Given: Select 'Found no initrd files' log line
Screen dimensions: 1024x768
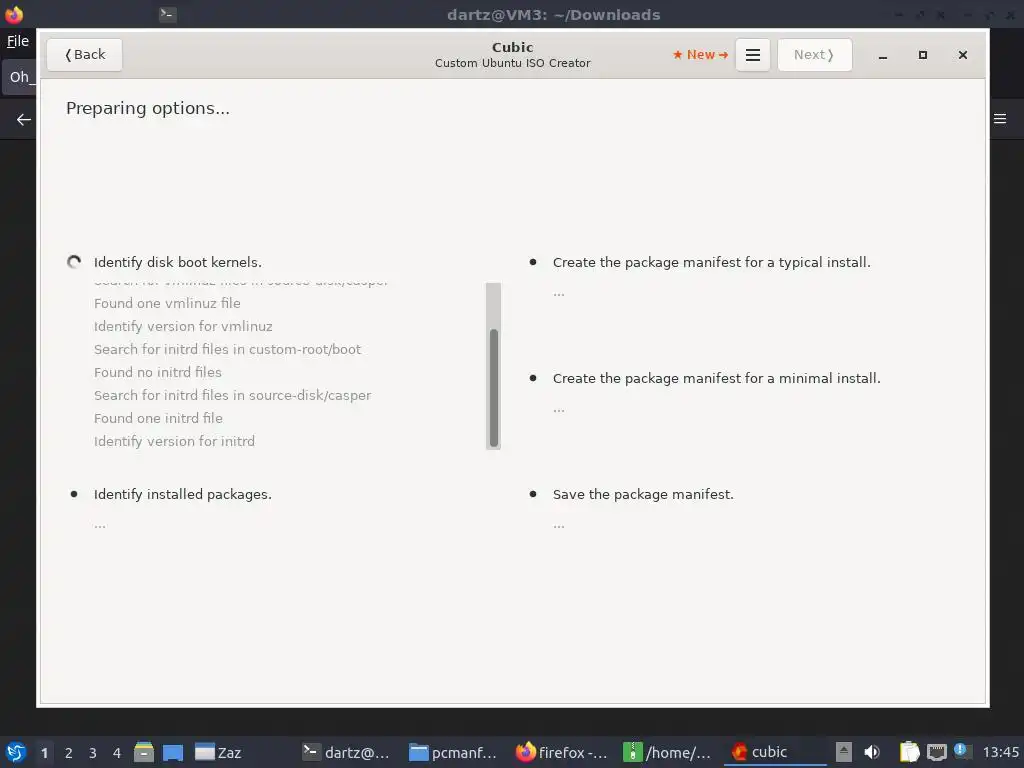Looking at the screenshot, I should (157, 372).
